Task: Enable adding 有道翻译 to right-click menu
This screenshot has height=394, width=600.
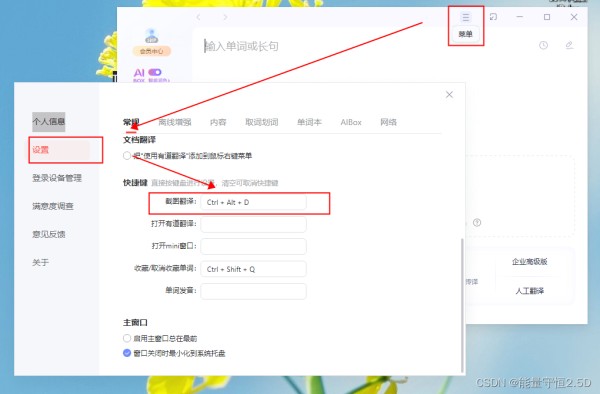Action: tap(127, 156)
